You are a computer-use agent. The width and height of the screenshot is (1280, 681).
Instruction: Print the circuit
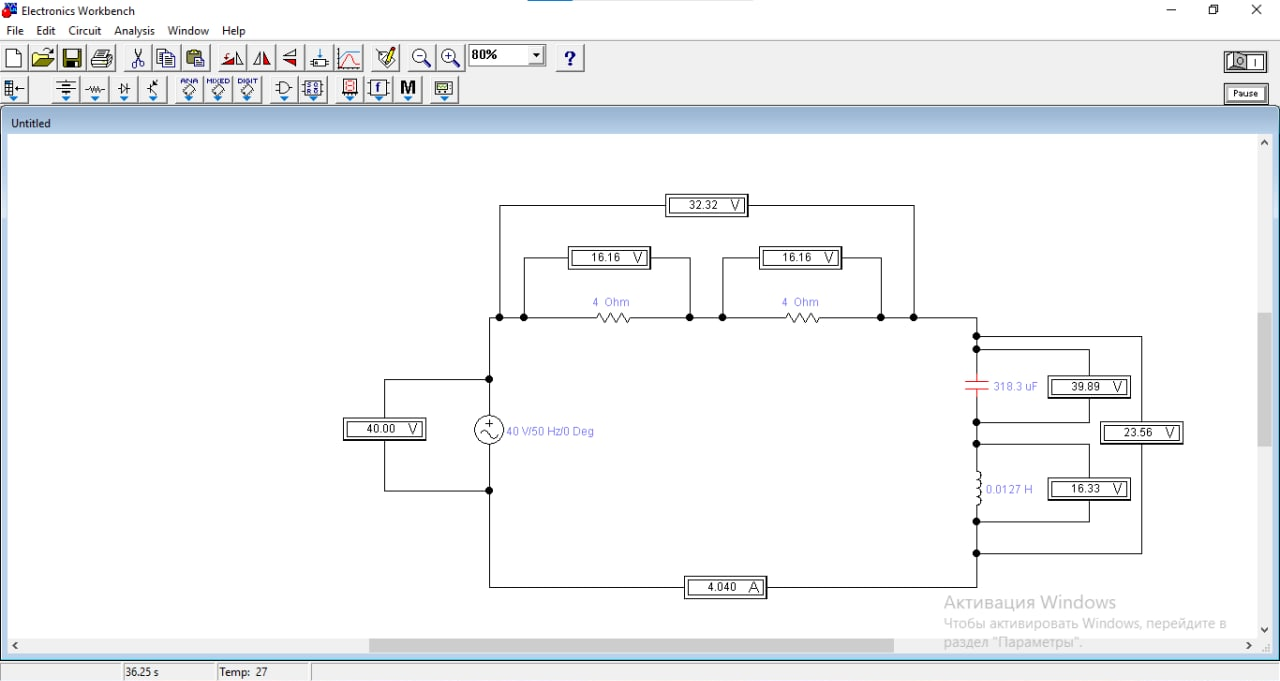coord(101,58)
